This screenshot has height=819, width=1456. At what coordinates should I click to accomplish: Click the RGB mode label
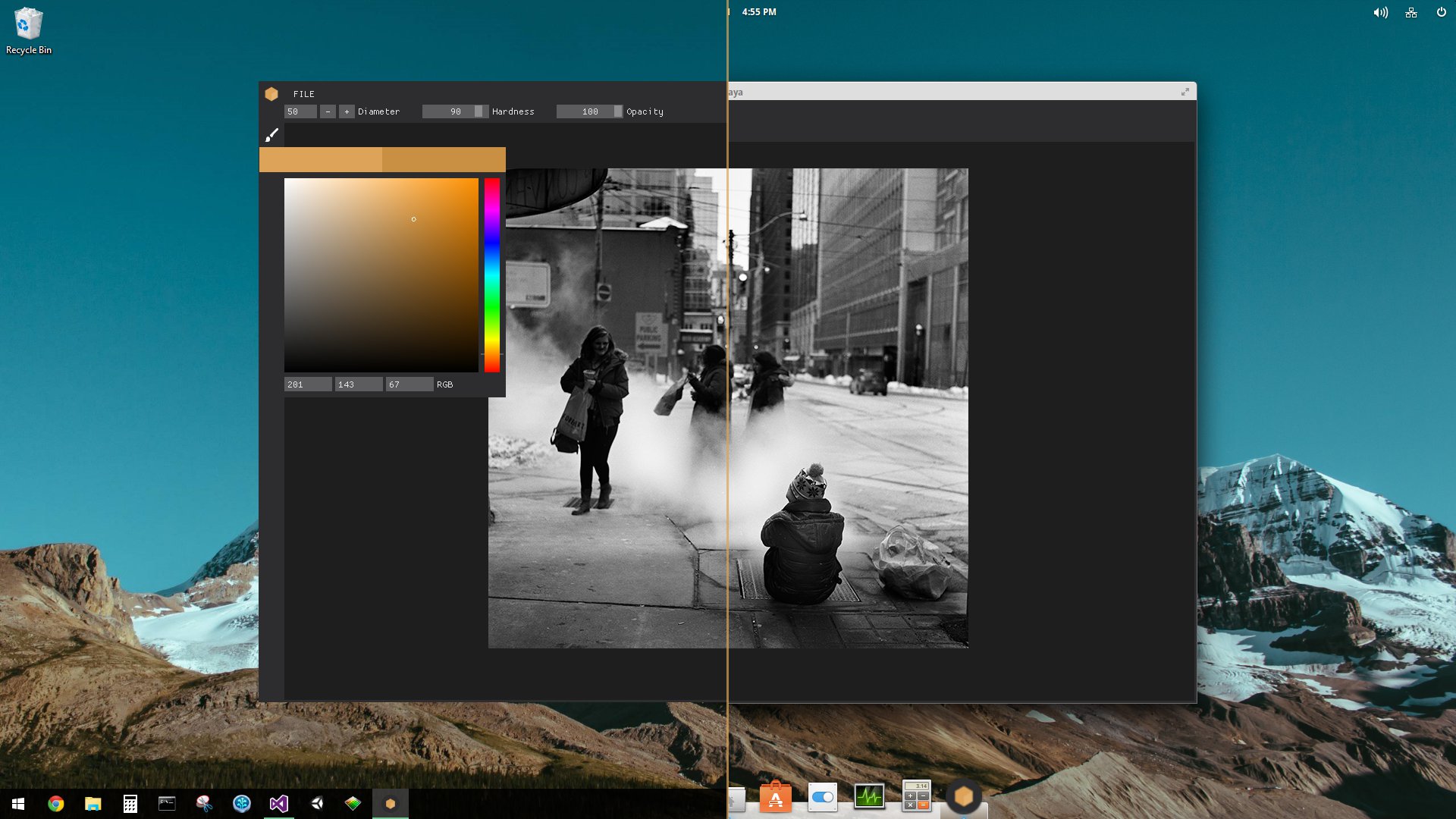(x=445, y=384)
